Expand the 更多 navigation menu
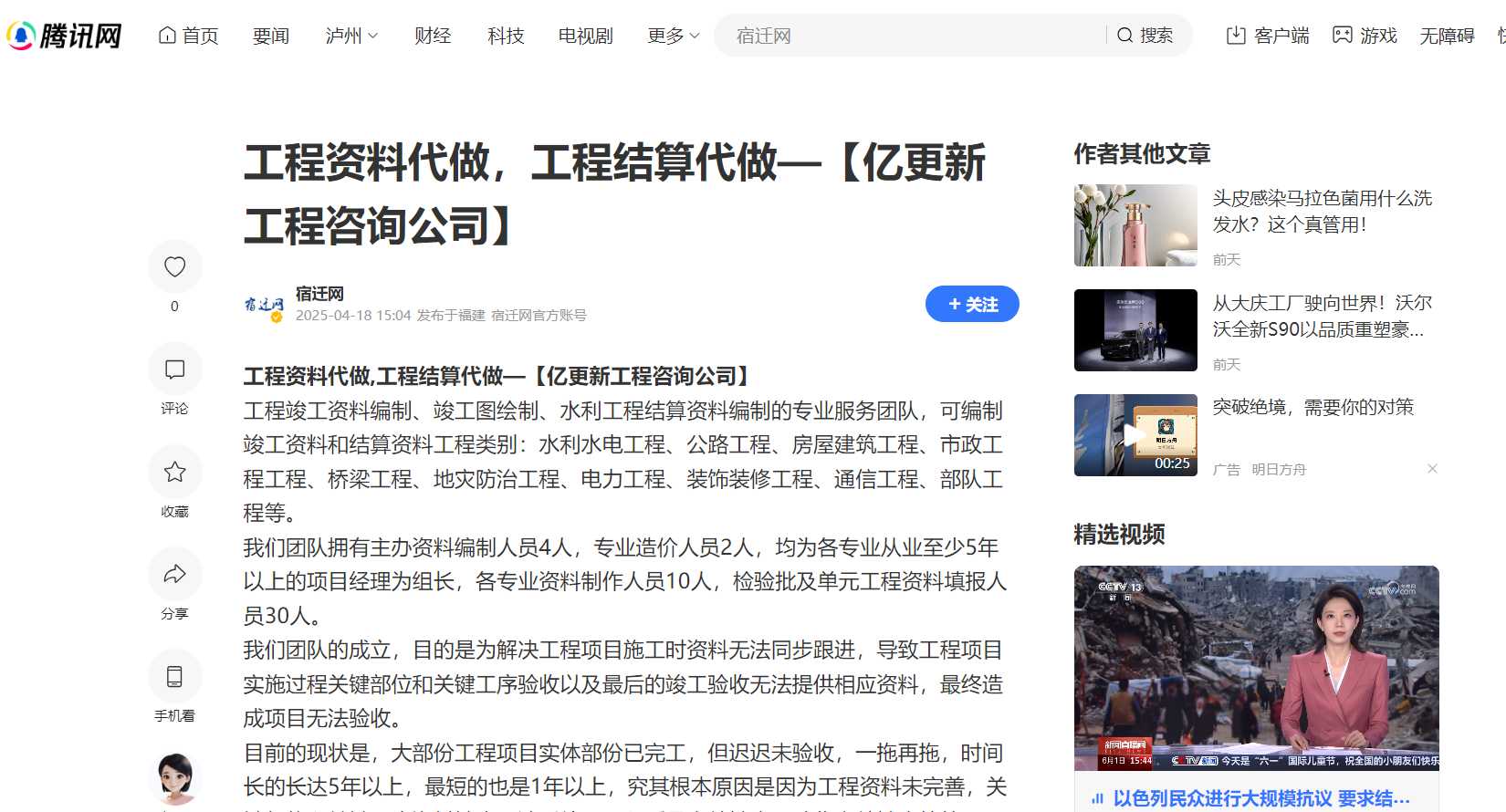 coord(674,36)
